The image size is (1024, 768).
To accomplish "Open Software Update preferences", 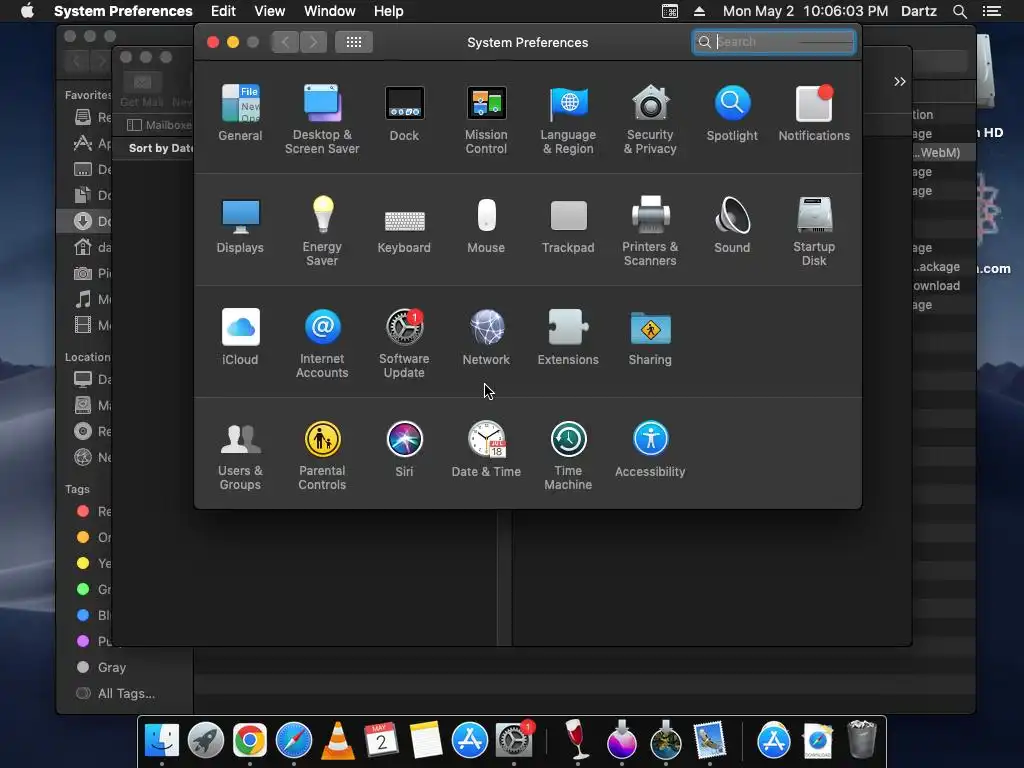I will pyautogui.click(x=404, y=344).
